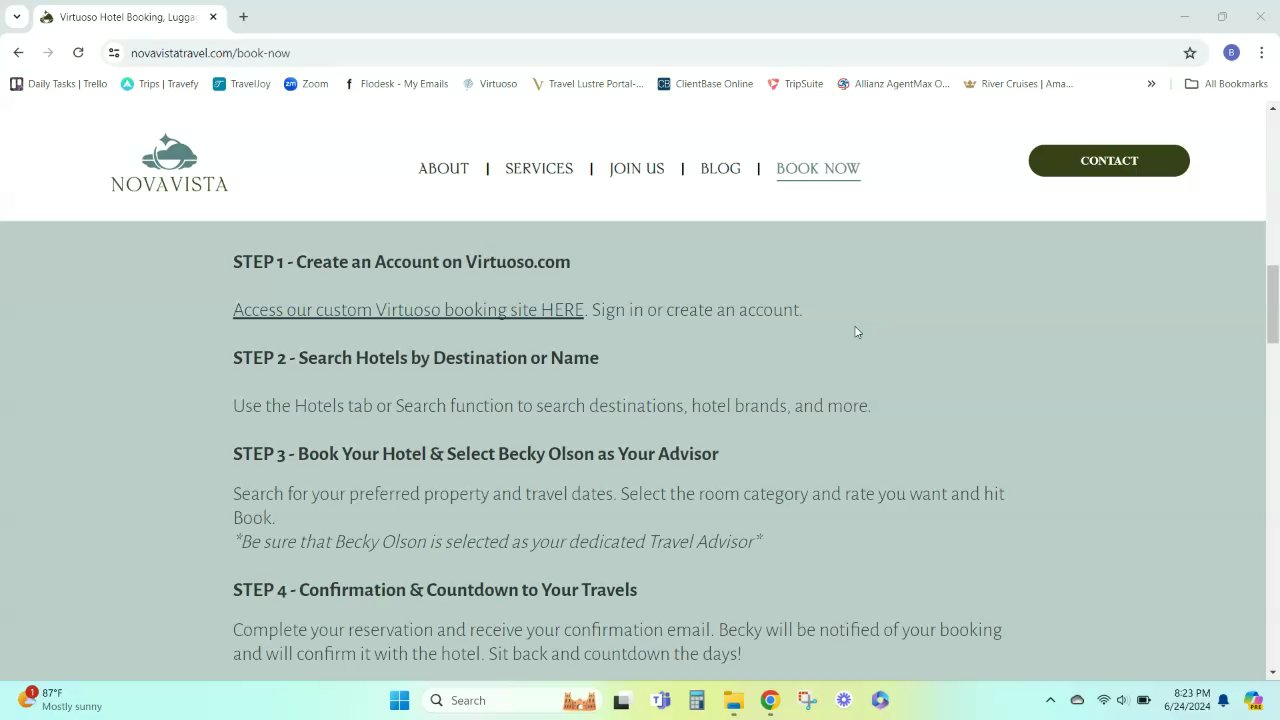Show hidden system tray icons
Screen dimensions: 1280x720
[1050, 700]
